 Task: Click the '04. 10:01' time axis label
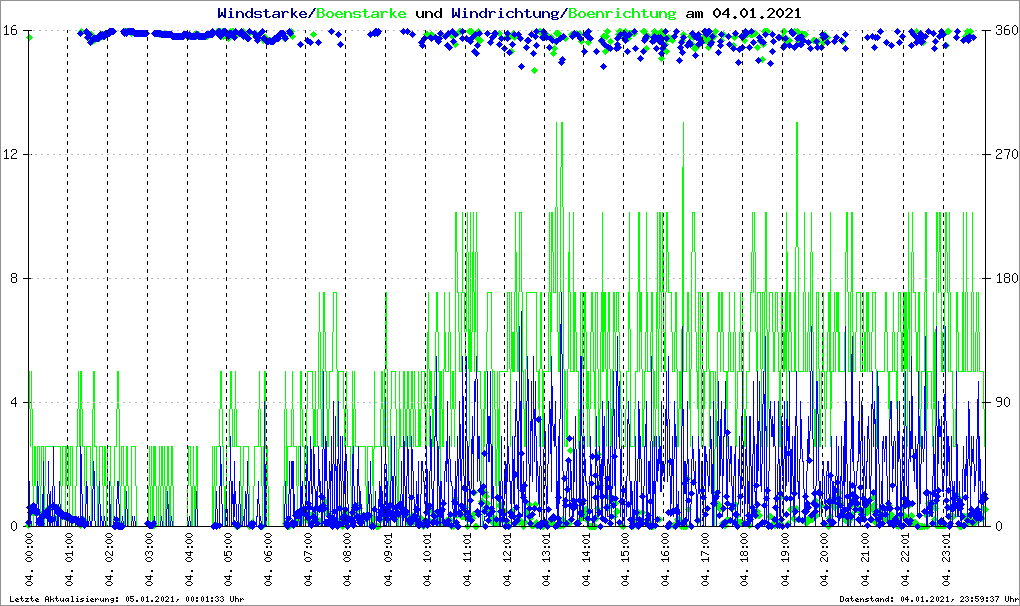click(427, 560)
